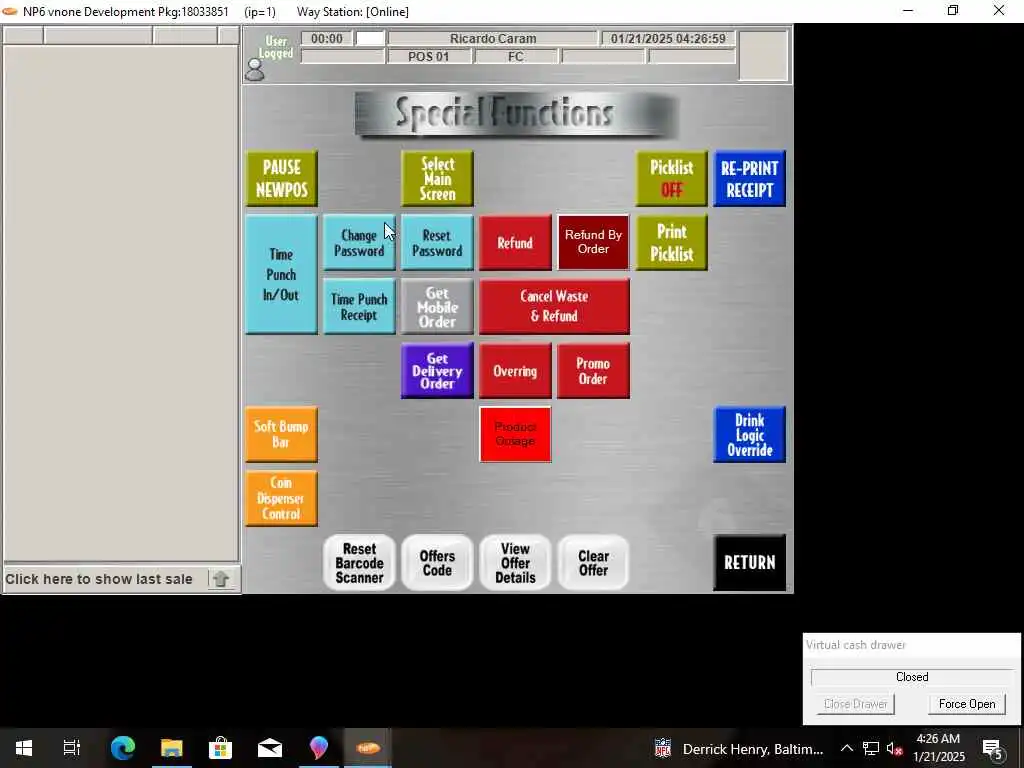Open Coin Dispenser Control
Screen dimensions: 1024x768
coord(281,498)
